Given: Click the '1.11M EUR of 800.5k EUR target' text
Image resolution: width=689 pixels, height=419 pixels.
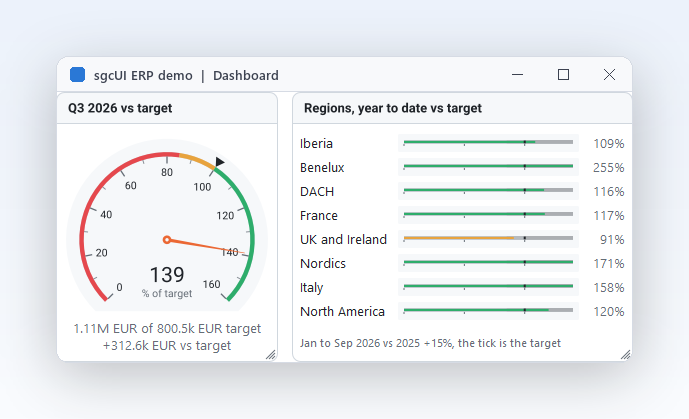Looking at the screenshot, I should [167, 329].
